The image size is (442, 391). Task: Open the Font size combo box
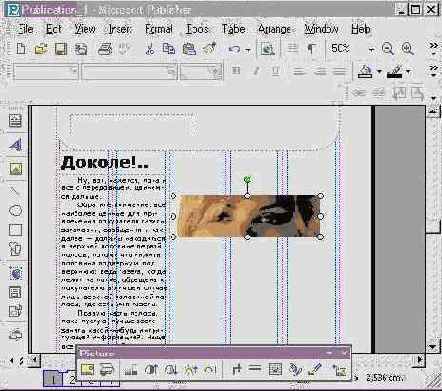(201, 71)
